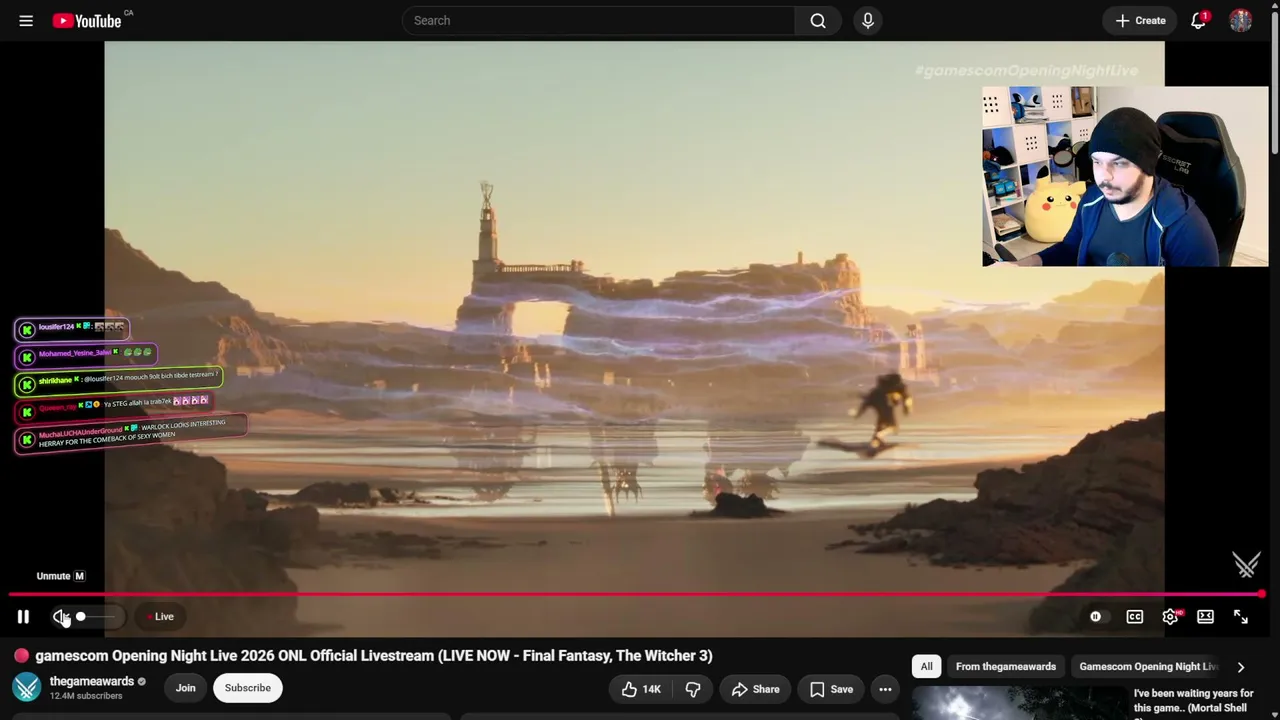Click the gamescom Opening Night Live video title
The image size is (1280, 720).
374,656
